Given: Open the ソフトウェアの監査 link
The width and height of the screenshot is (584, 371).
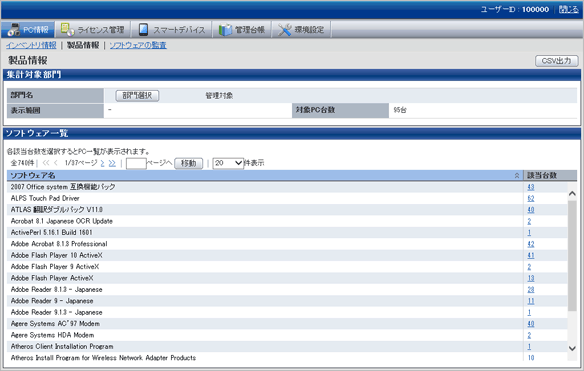Looking at the screenshot, I should click(138, 45).
